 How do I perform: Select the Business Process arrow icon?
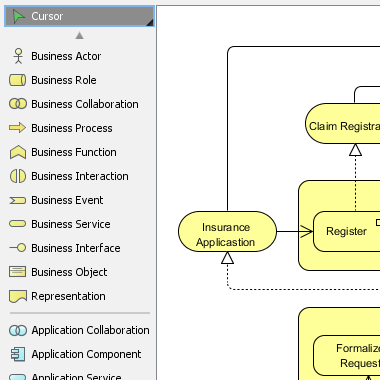click(17, 128)
